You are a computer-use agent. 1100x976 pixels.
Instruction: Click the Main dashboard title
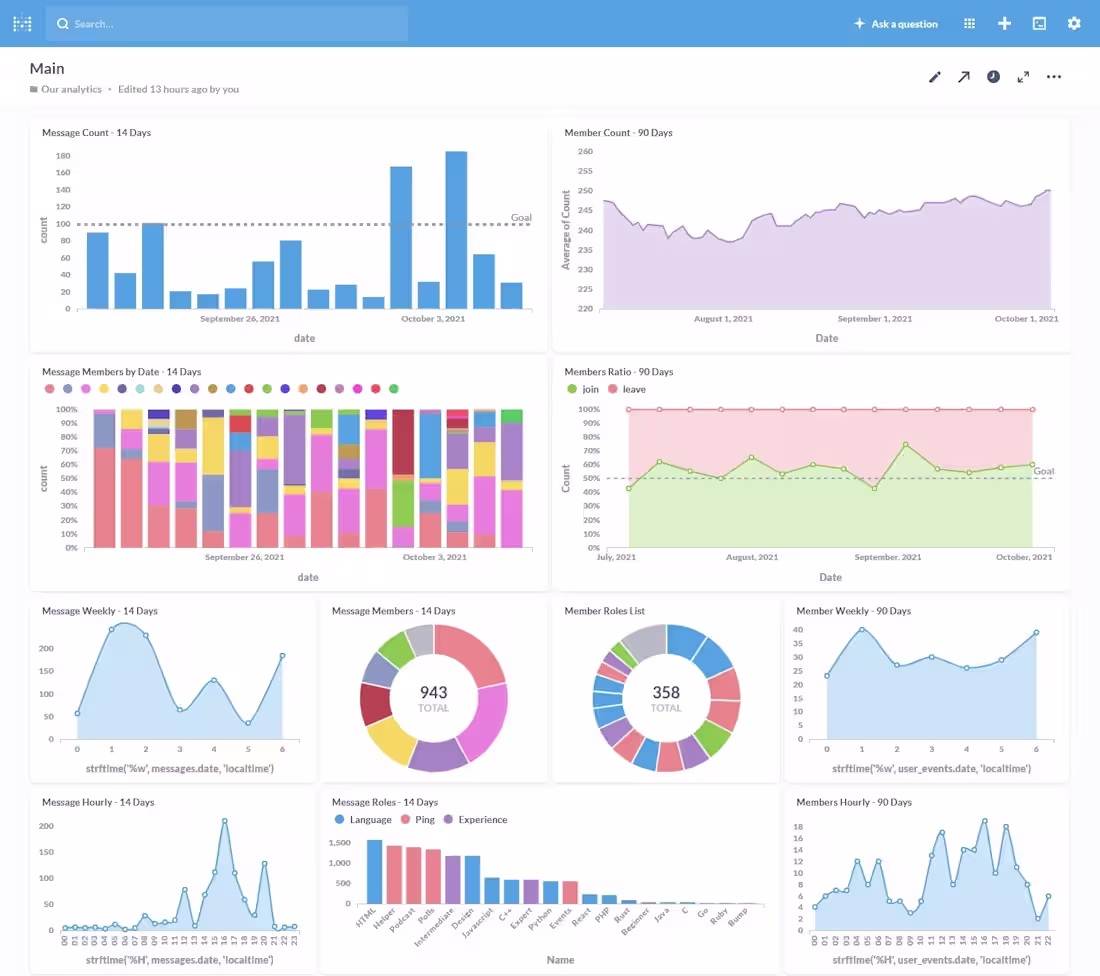(47, 68)
